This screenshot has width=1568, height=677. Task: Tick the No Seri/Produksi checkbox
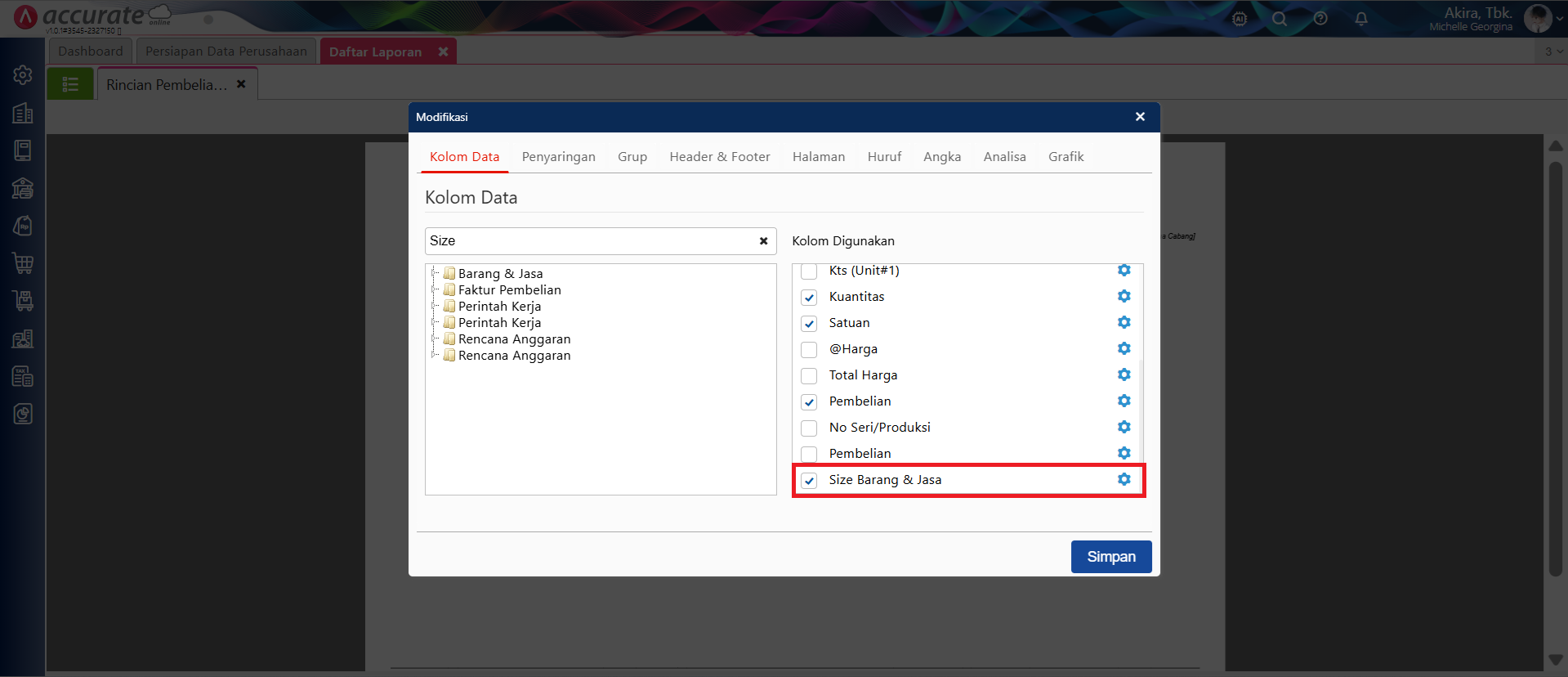point(809,428)
